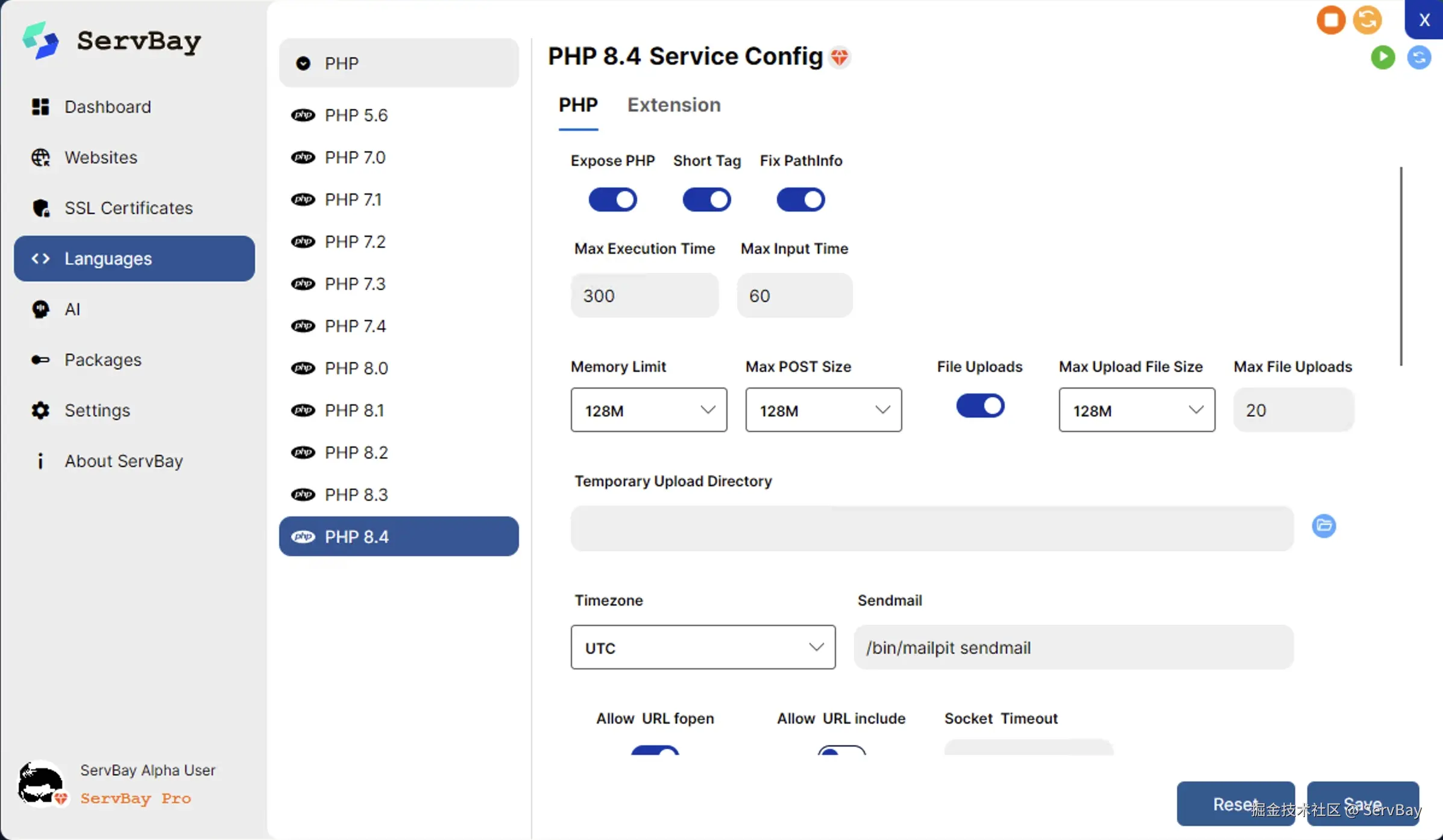
Task: Open the AI section in sidebar
Action: [x=72, y=309]
